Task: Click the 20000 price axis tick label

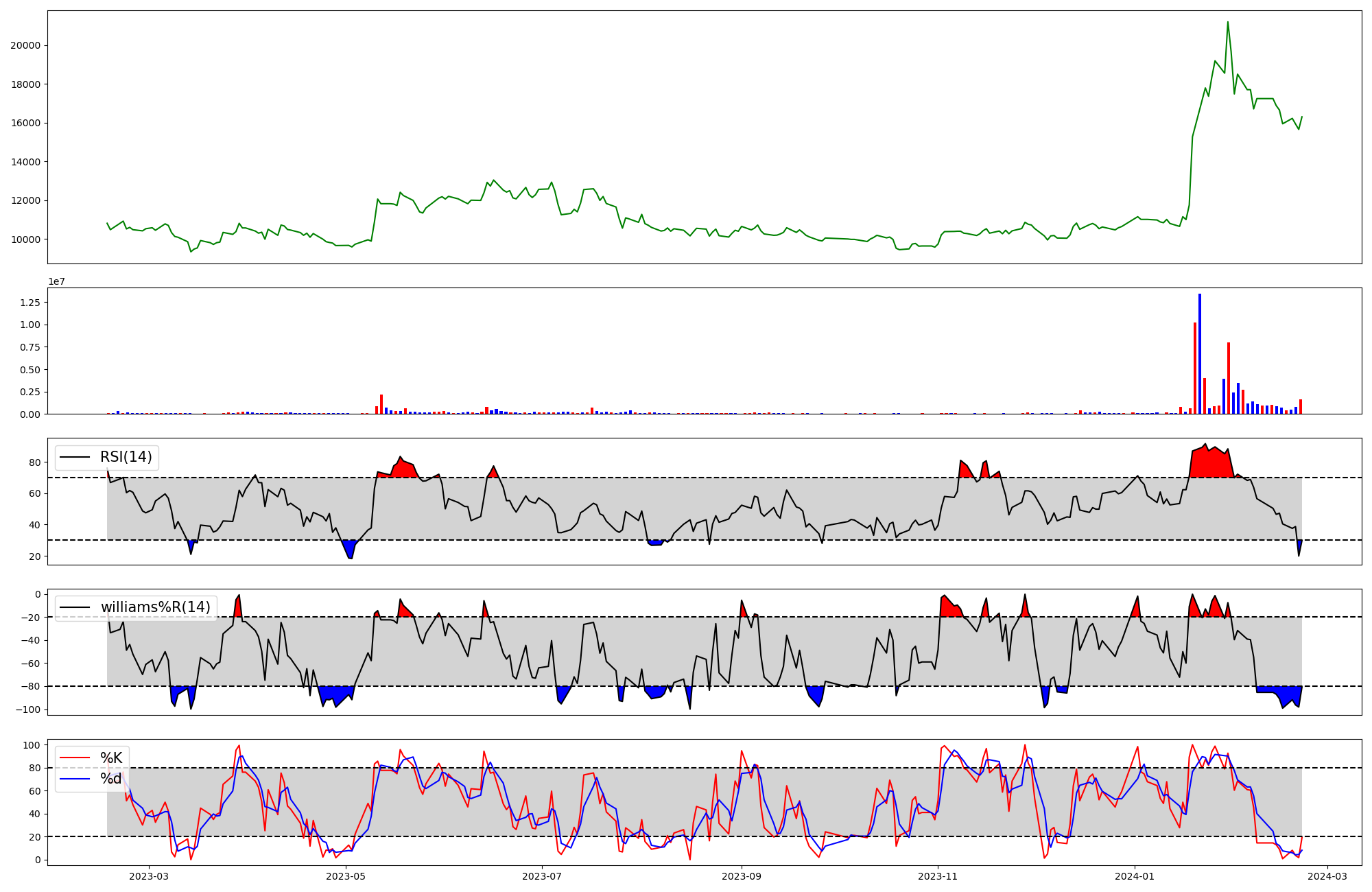Action: coord(25,46)
